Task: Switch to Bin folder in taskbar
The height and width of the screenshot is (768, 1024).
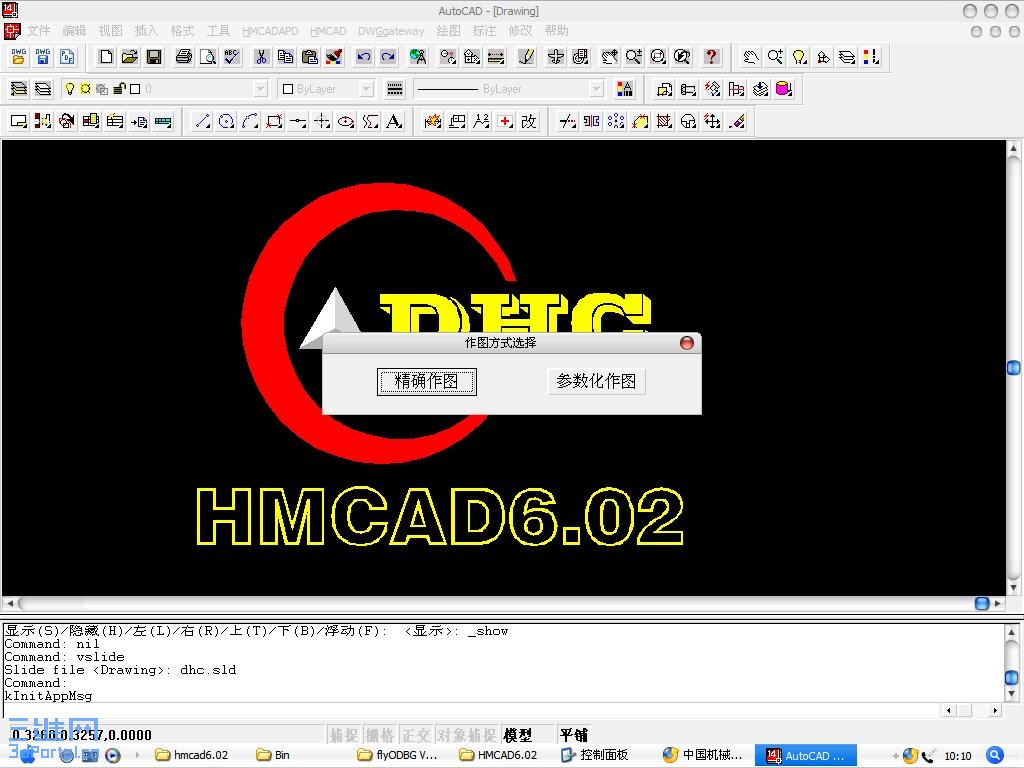Action: pyautogui.click(x=274, y=755)
